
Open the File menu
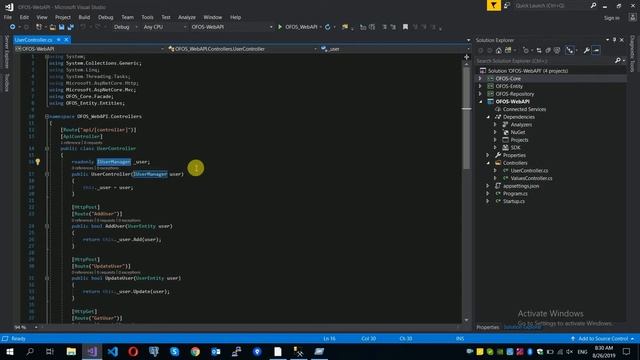point(8,17)
